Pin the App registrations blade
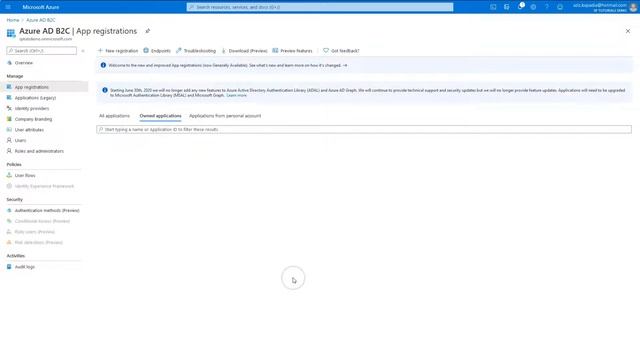The height and width of the screenshot is (360, 640). tap(148, 31)
